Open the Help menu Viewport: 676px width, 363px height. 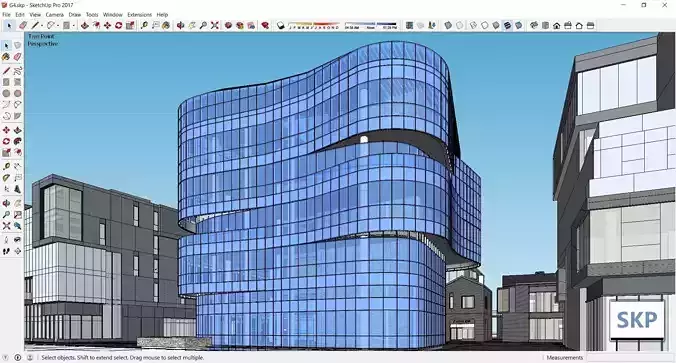tap(162, 15)
